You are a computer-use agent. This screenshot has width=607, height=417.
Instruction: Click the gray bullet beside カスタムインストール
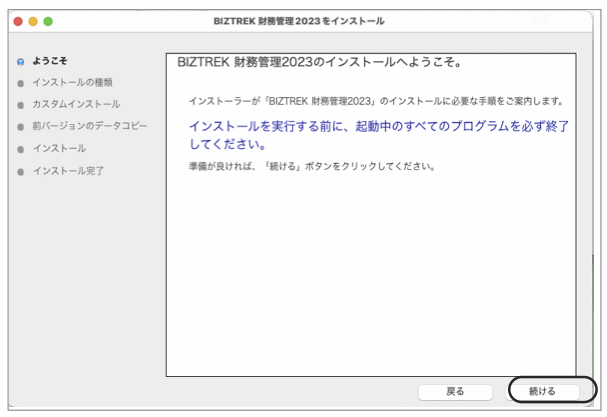click(x=19, y=105)
